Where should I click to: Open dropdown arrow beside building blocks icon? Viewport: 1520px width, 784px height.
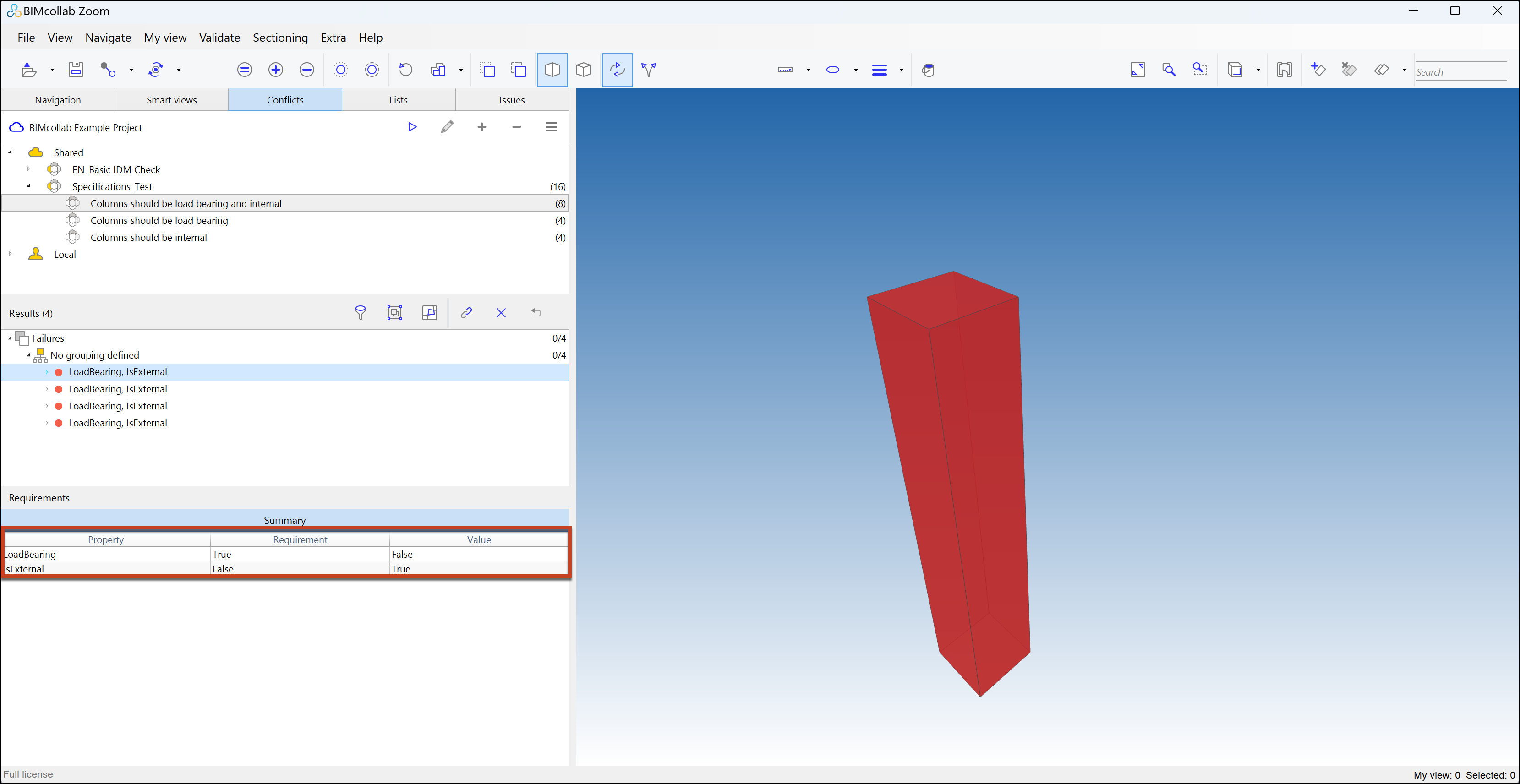[x=461, y=70]
